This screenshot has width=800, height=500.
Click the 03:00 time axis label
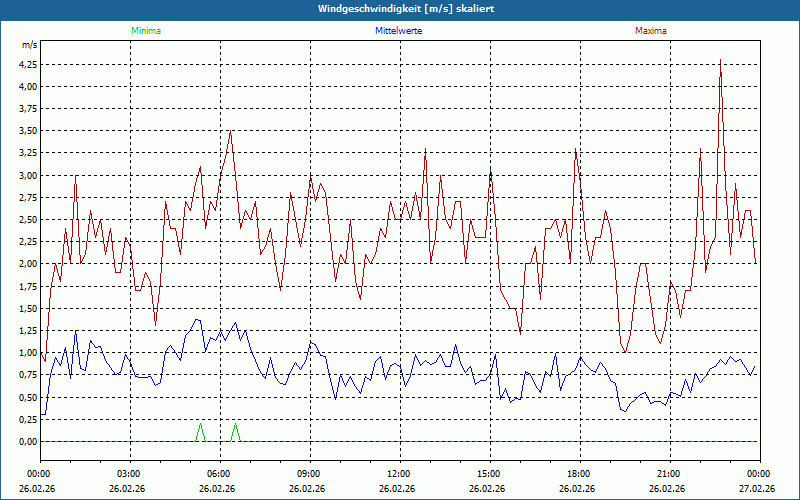point(130,474)
